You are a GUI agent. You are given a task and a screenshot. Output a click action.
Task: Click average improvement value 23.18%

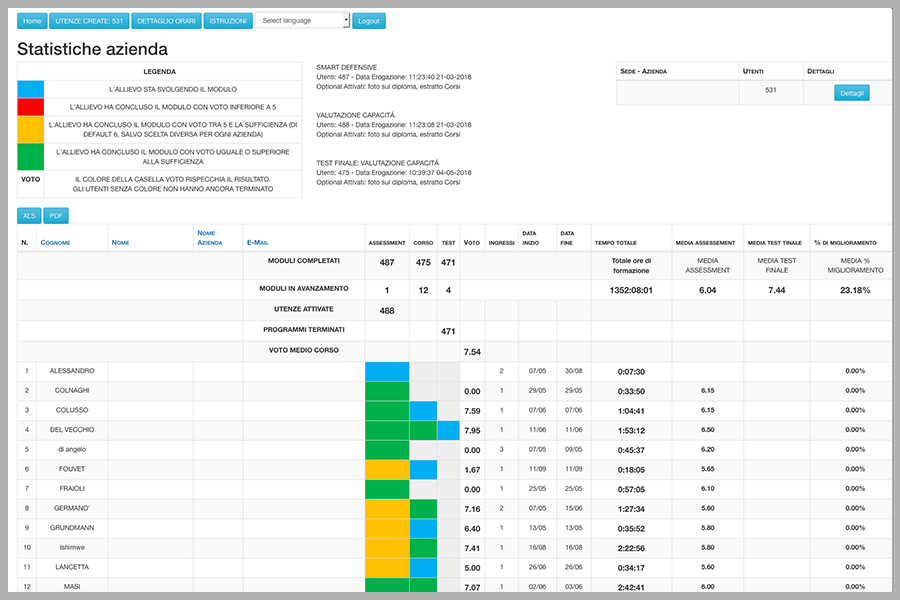[855, 290]
